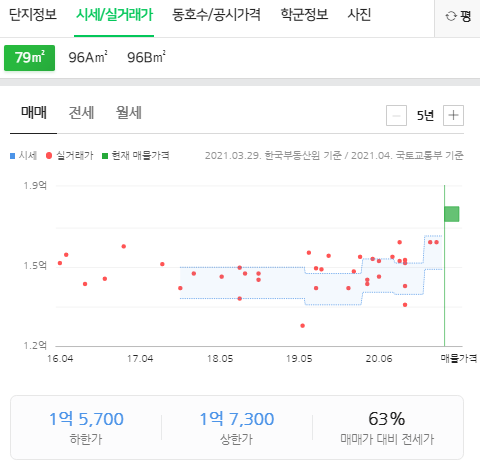Image resolution: width=480 pixels, height=465 pixels.
Task: Click the 19.05 x-axis label
Action: click(x=299, y=359)
